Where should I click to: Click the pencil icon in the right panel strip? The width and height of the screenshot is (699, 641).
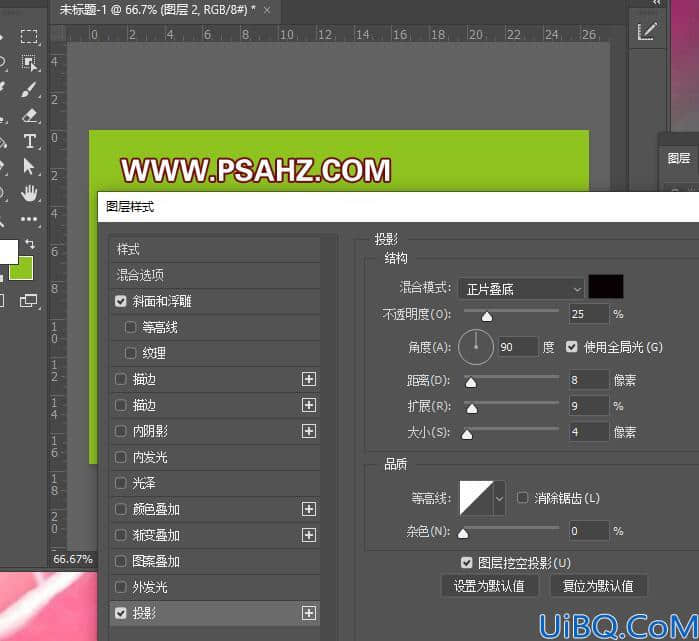tap(647, 31)
